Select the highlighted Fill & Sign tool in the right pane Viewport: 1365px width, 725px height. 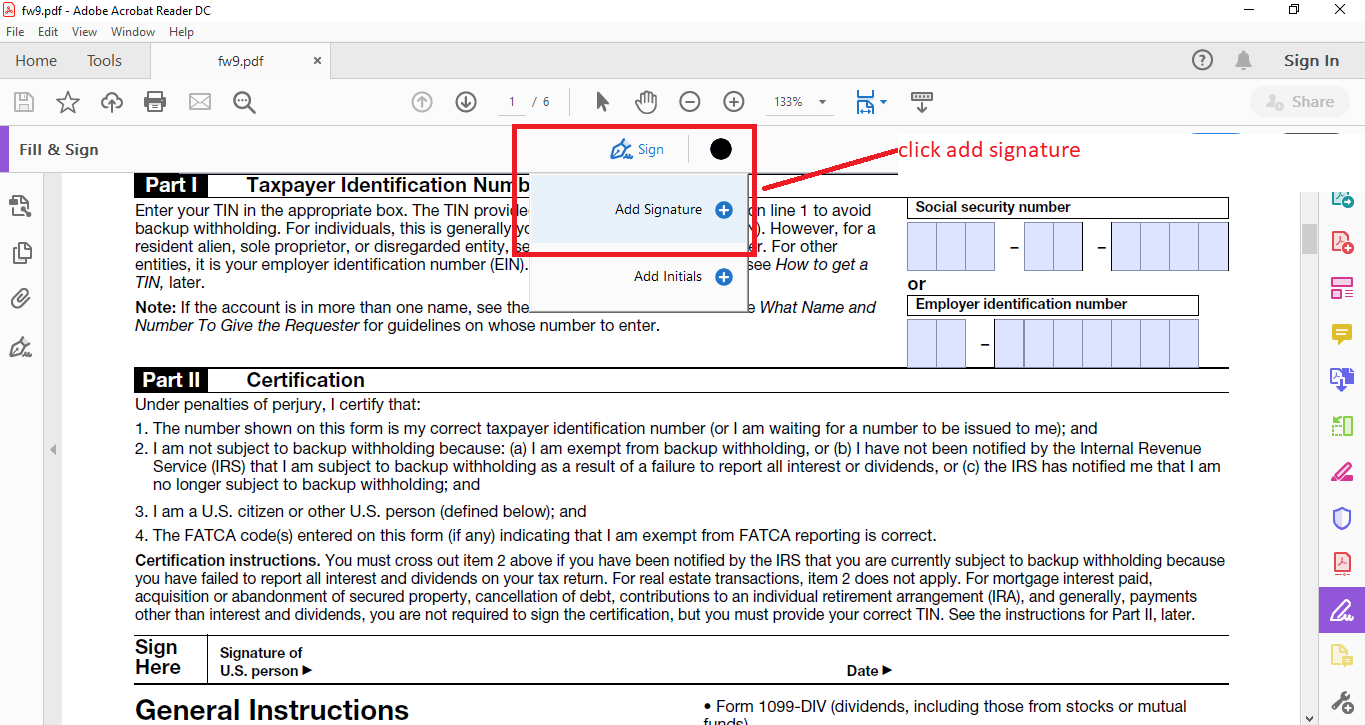[1342, 609]
